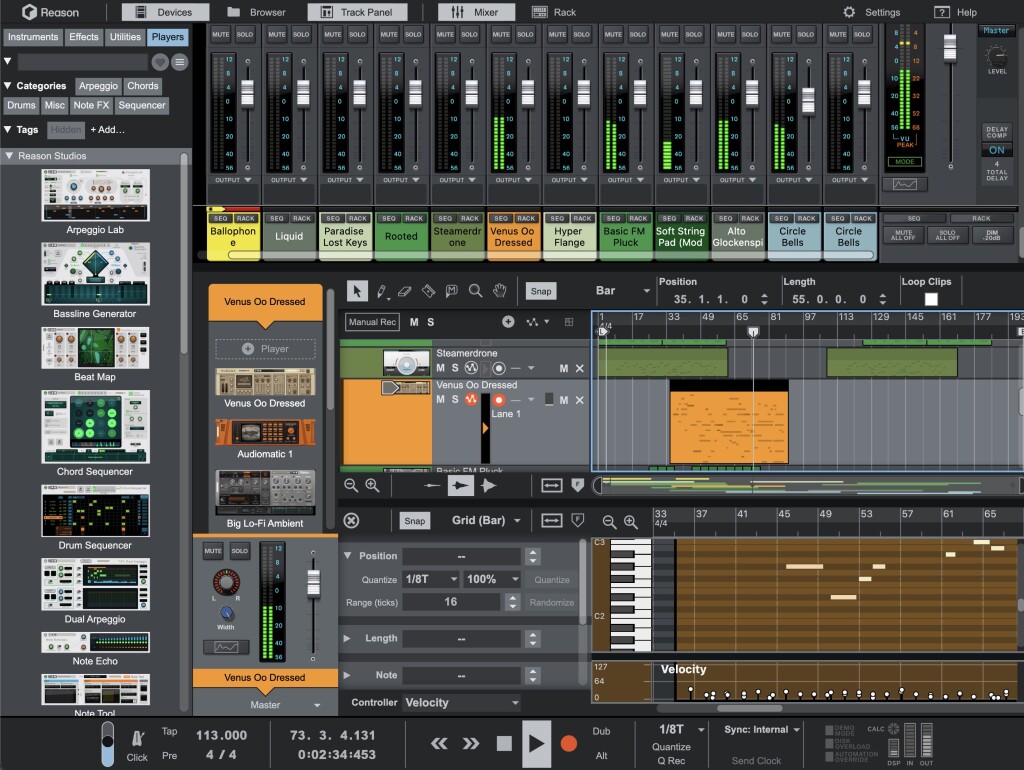Click the Venus Oo Dressed pan knob
This screenshot has height=770, width=1024.
pyautogui.click(x=226, y=581)
